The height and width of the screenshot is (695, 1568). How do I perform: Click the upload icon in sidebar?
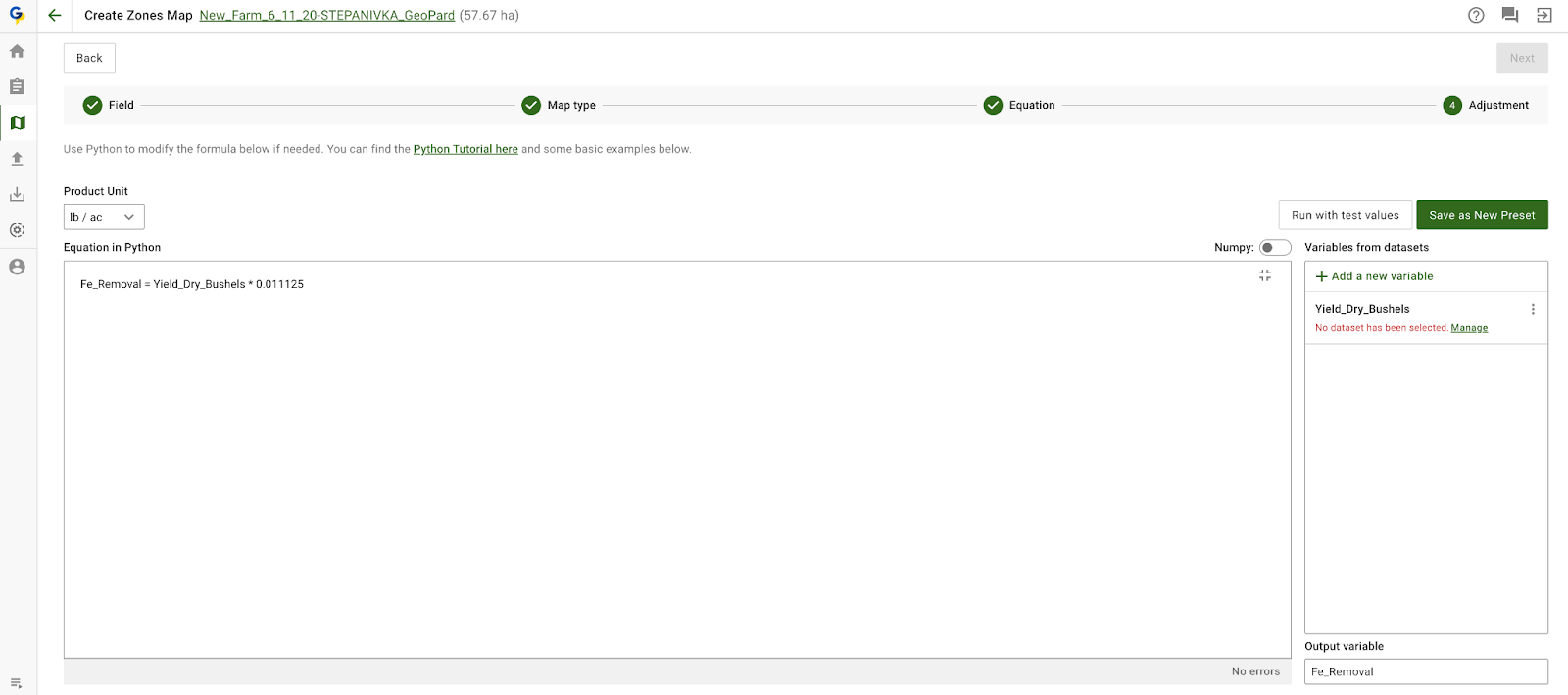tap(17, 159)
